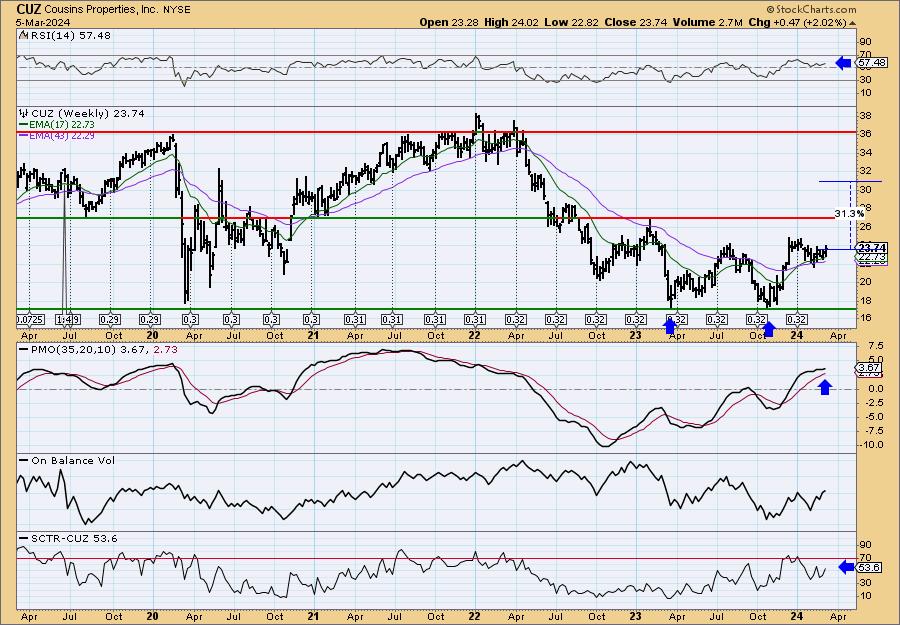
Task: Click the 38 label on price axis
Action: click(x=865, y=115)
